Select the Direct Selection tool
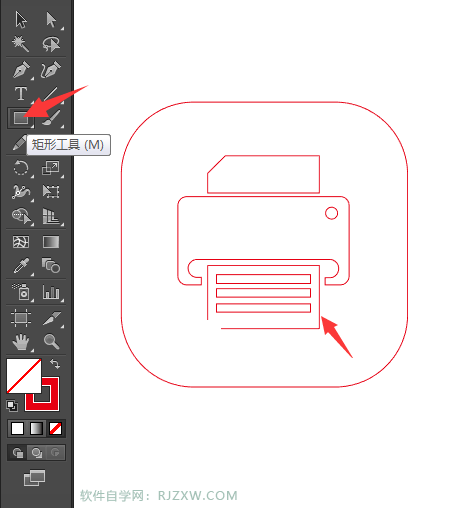466x508 pixels. [51, 20]
